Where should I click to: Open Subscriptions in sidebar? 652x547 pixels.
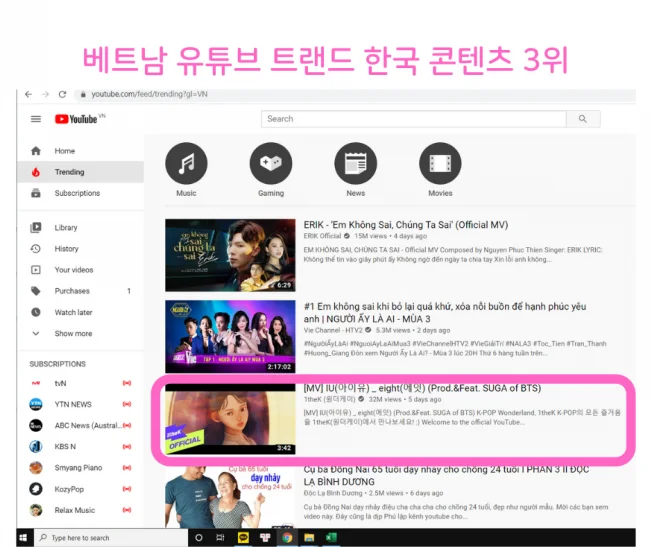coord(81,193)
